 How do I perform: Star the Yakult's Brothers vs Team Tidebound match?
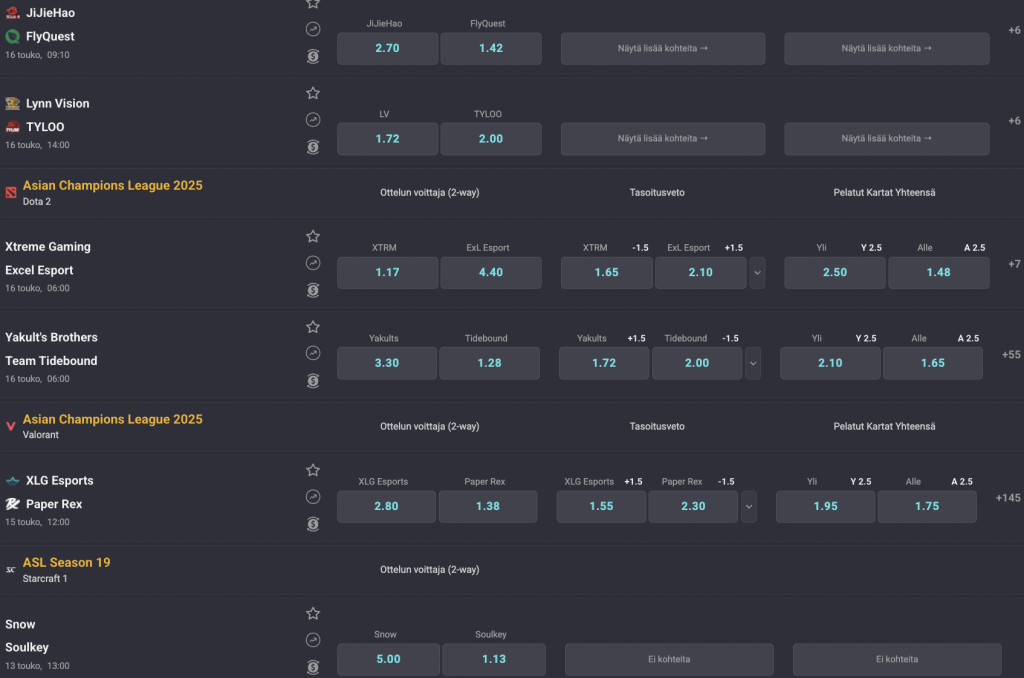coord(313,327)
